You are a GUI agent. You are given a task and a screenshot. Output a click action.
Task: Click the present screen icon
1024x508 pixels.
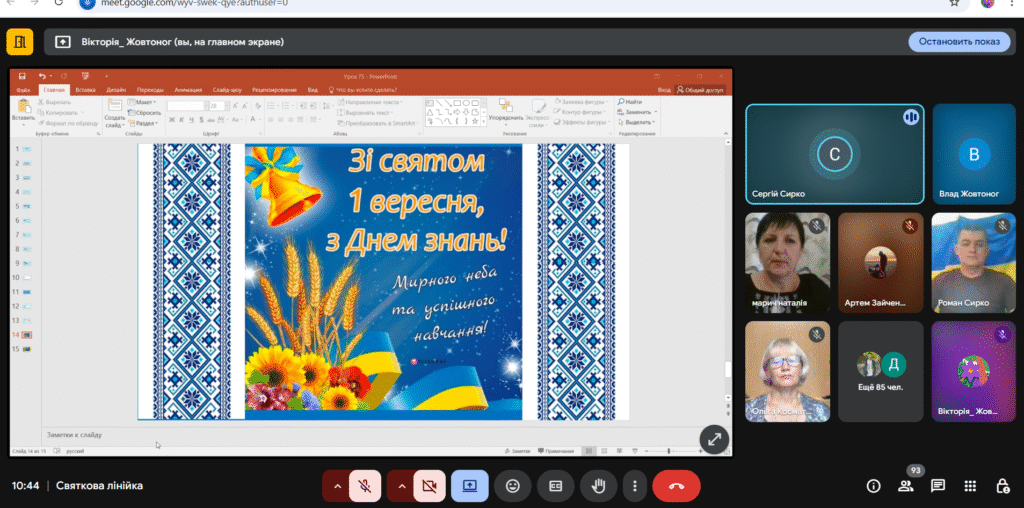(x=469, y=486)
